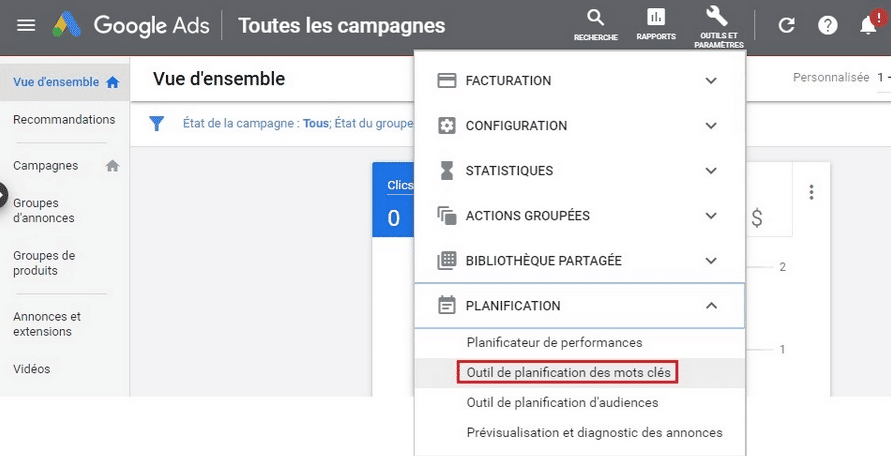Go to Recommandations in sidebar

(64, 120)
